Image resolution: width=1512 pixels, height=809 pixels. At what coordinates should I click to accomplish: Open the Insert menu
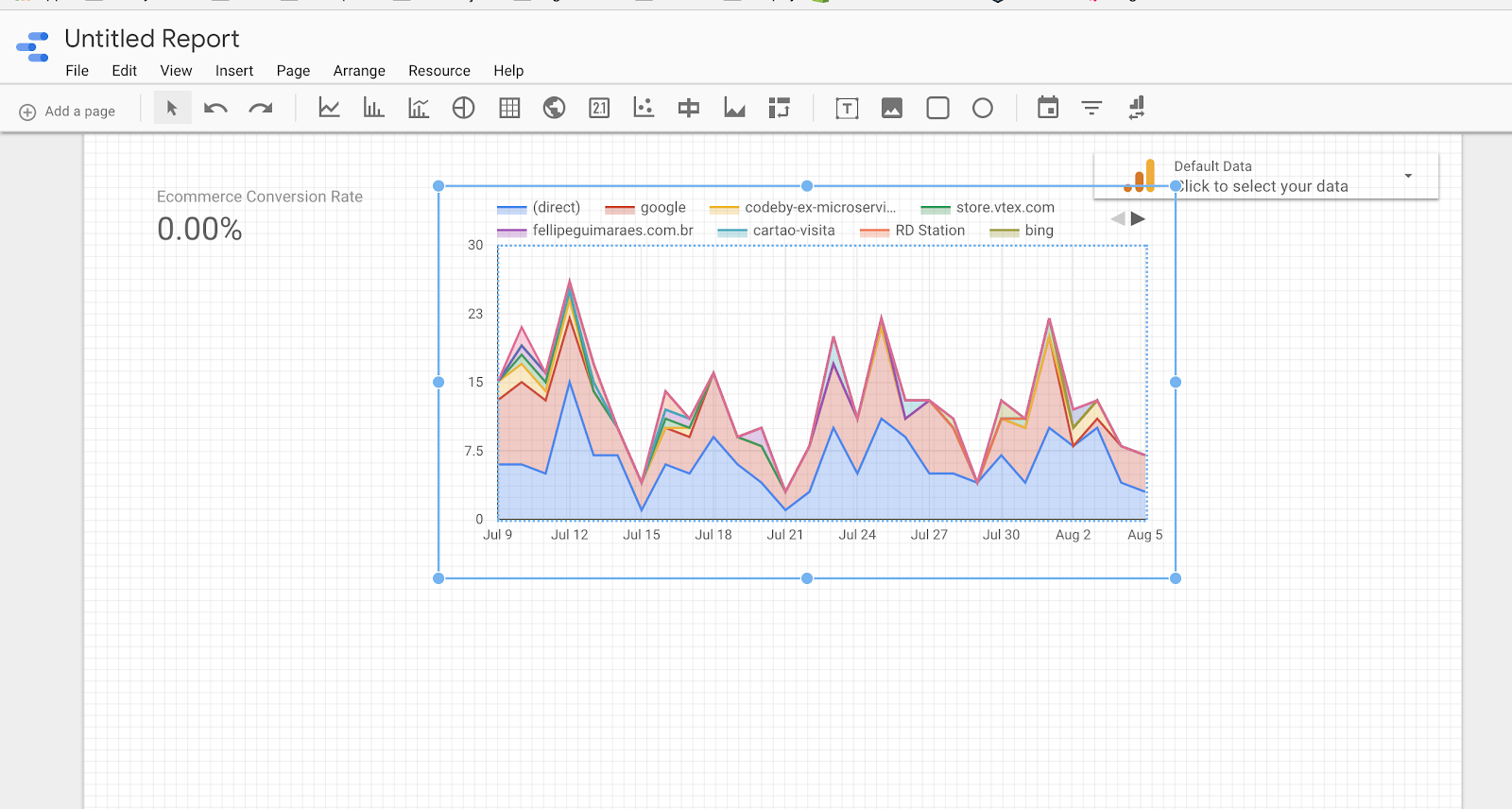234,71
